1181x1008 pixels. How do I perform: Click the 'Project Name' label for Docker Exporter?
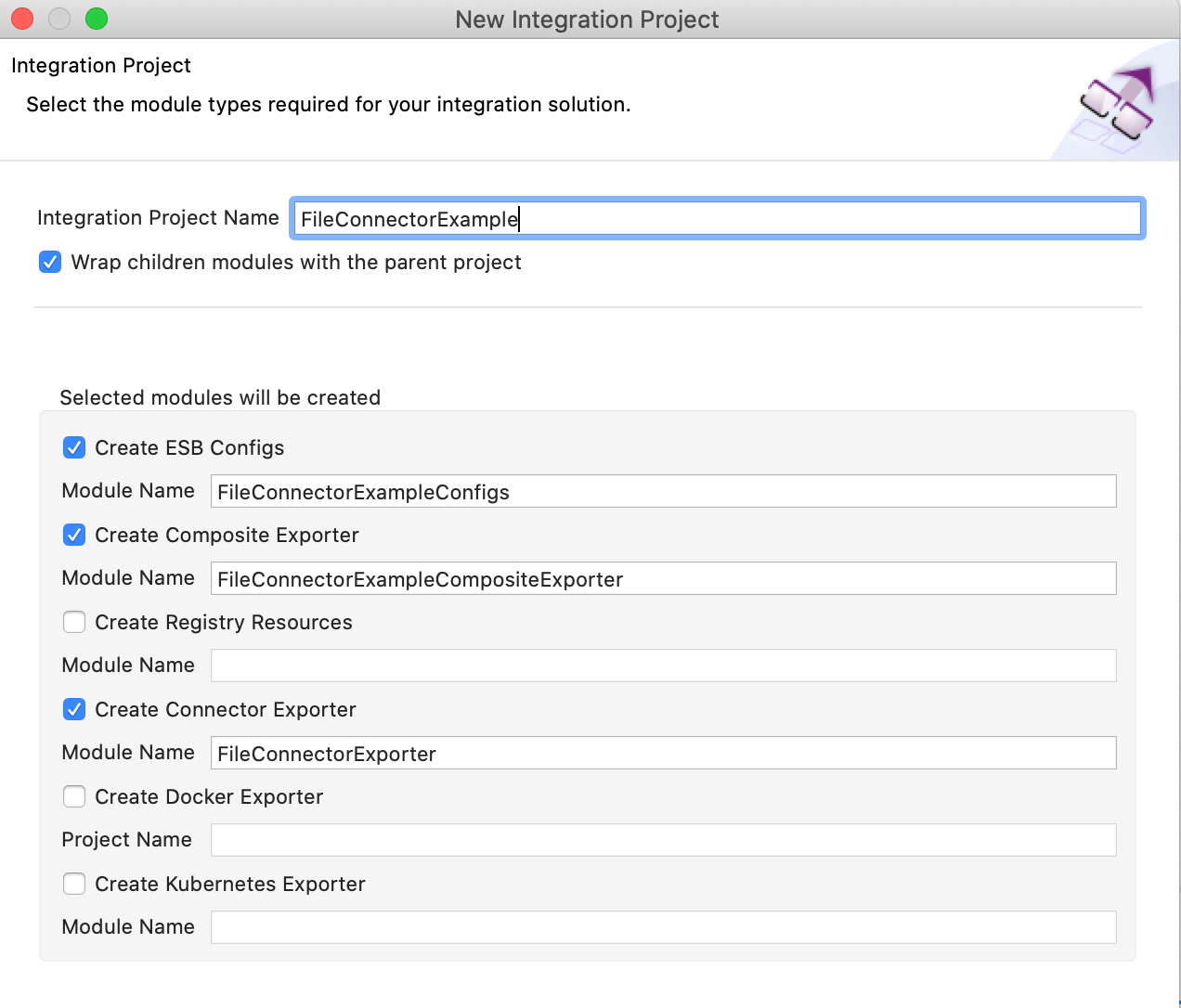point(127,840)
